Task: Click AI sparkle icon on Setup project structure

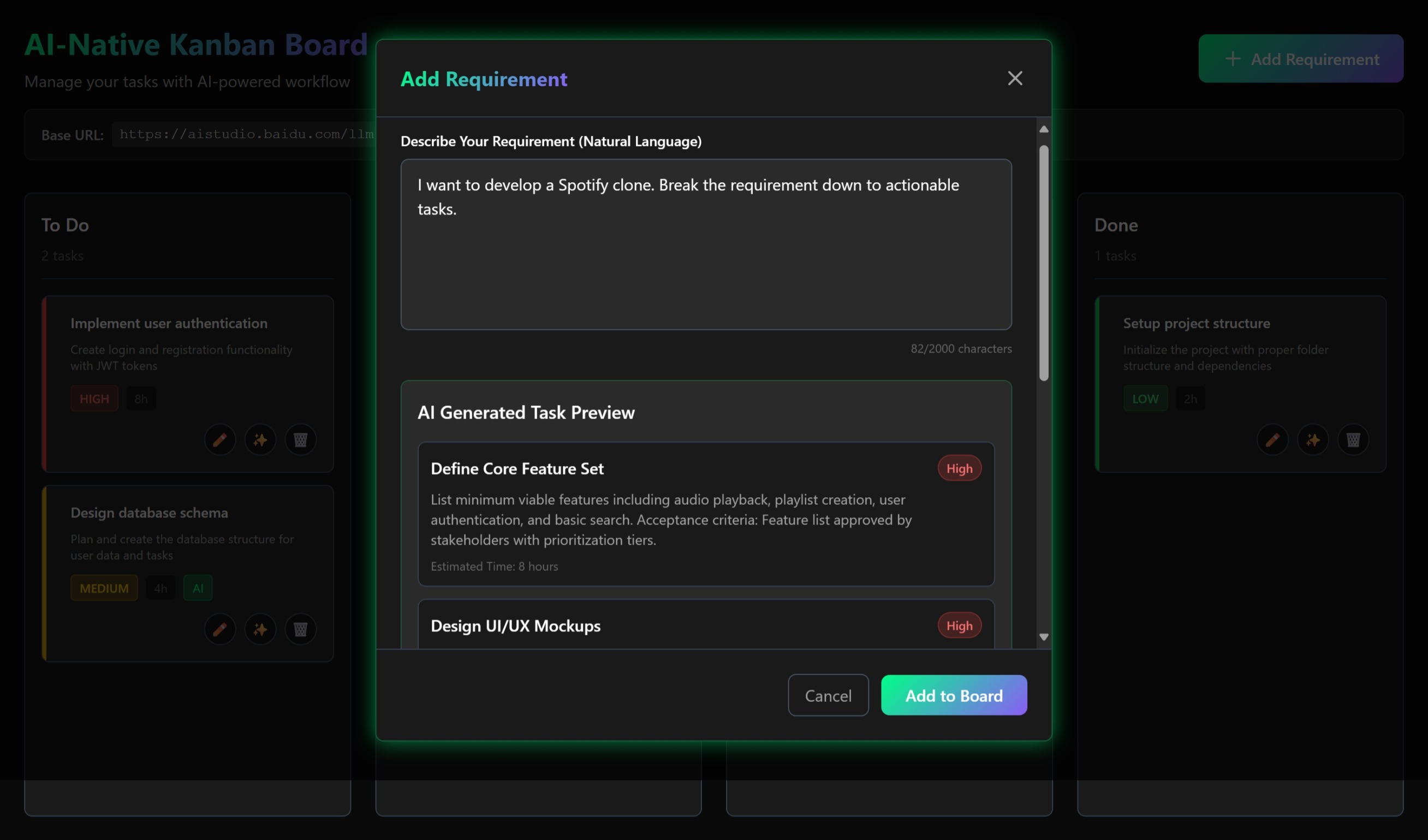Action: pos(1312,439)
